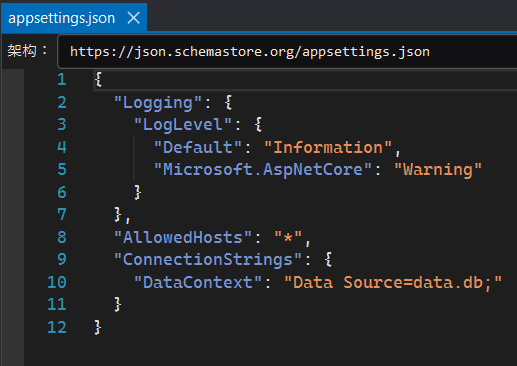Click the "Warning" string value
This screenshot has width=517, height=366.
click(438, 169)
